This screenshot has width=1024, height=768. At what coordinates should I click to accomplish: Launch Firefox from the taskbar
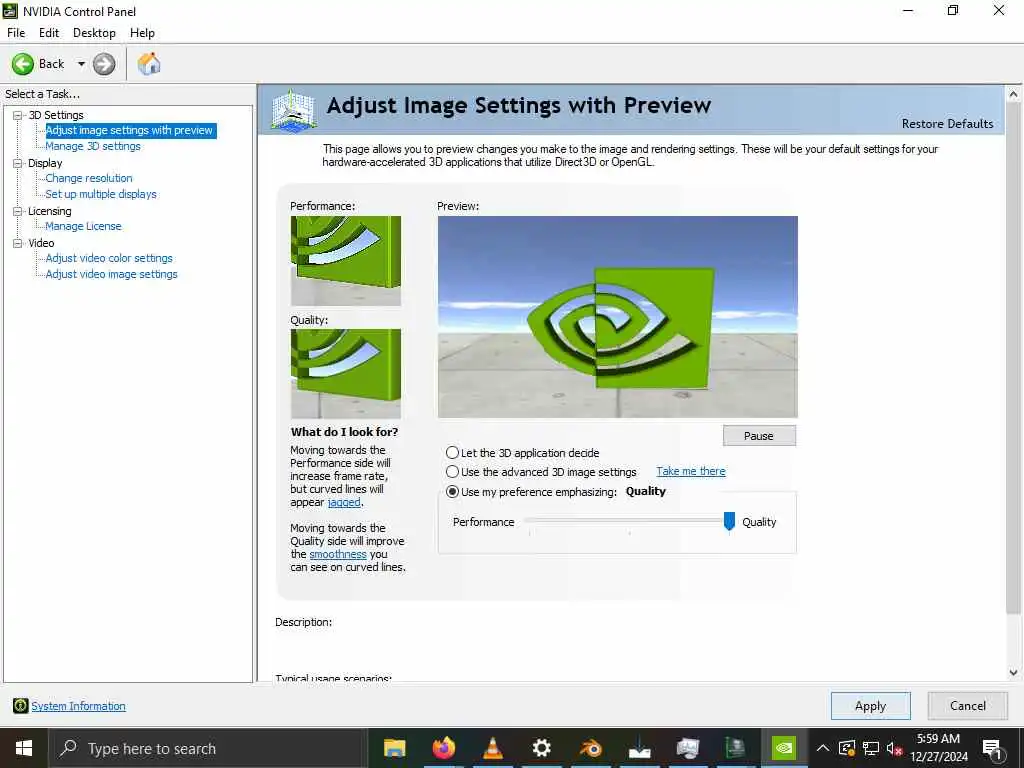(443, 748)
